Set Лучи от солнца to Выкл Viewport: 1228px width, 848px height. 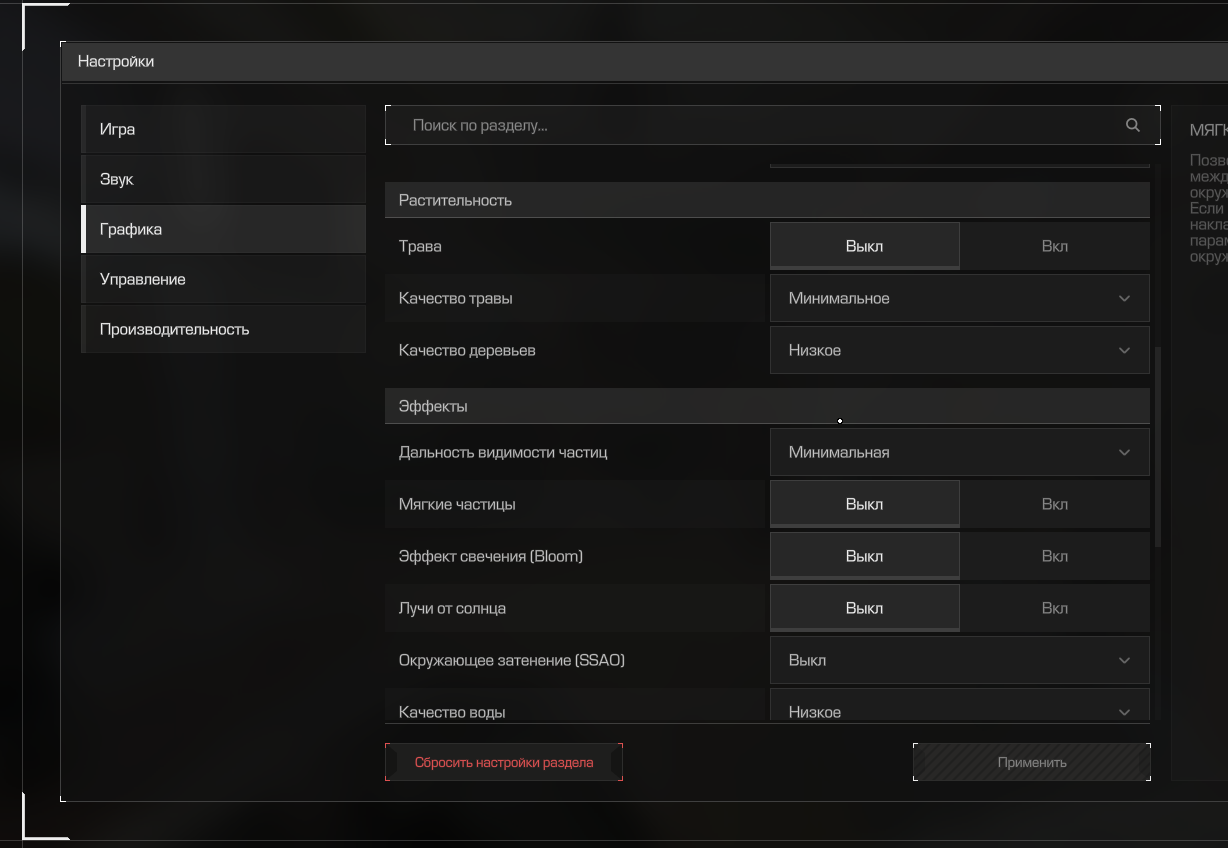[864, 608]
